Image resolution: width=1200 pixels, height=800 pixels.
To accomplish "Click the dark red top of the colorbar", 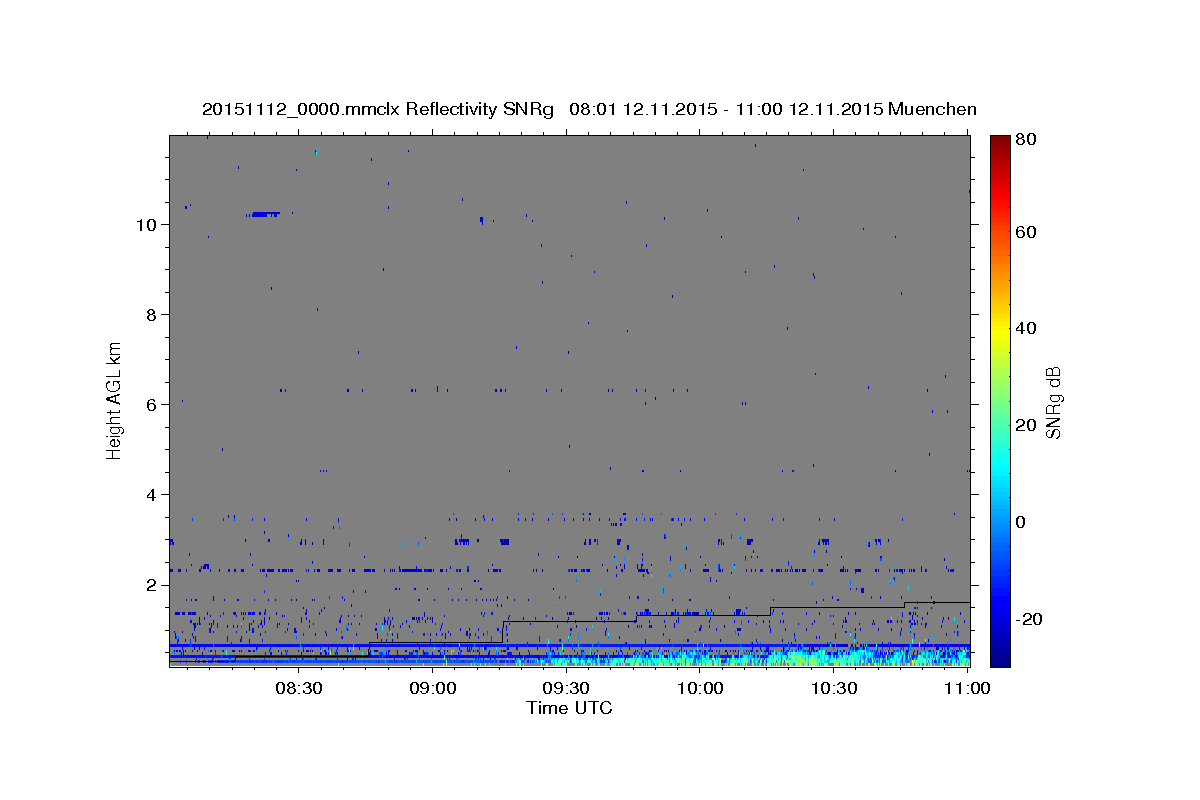I will click(1000, 142).
